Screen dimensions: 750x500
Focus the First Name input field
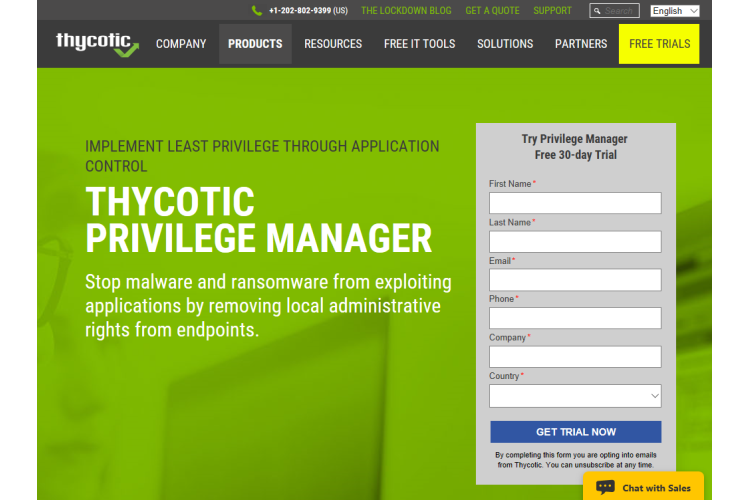(x=575, y=203)
